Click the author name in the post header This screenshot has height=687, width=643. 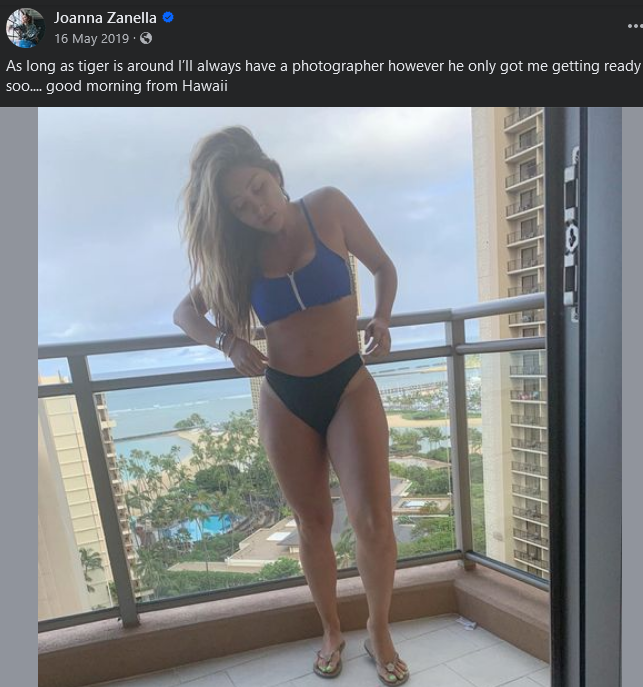(x=105, y=18)
